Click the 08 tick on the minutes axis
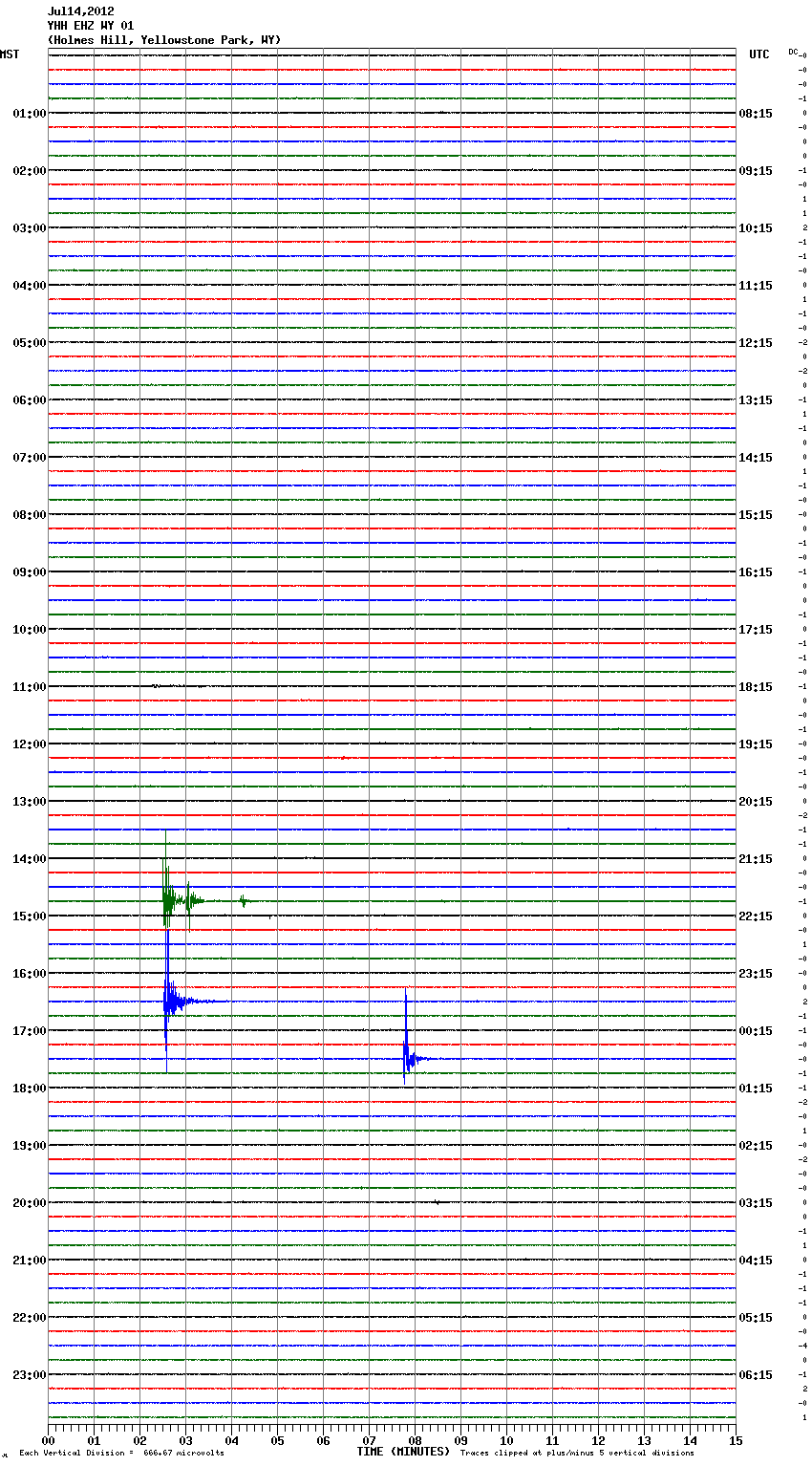 [x=415, y=1440]
